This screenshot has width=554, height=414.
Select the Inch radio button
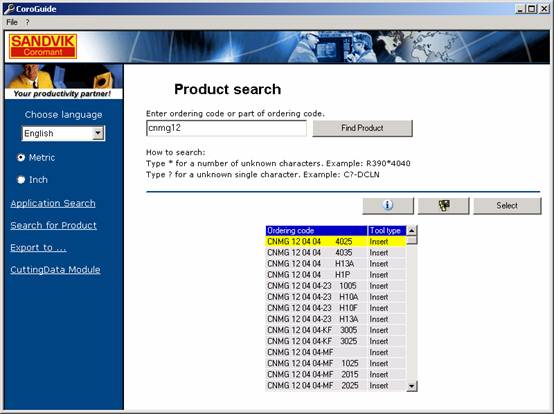21,180
